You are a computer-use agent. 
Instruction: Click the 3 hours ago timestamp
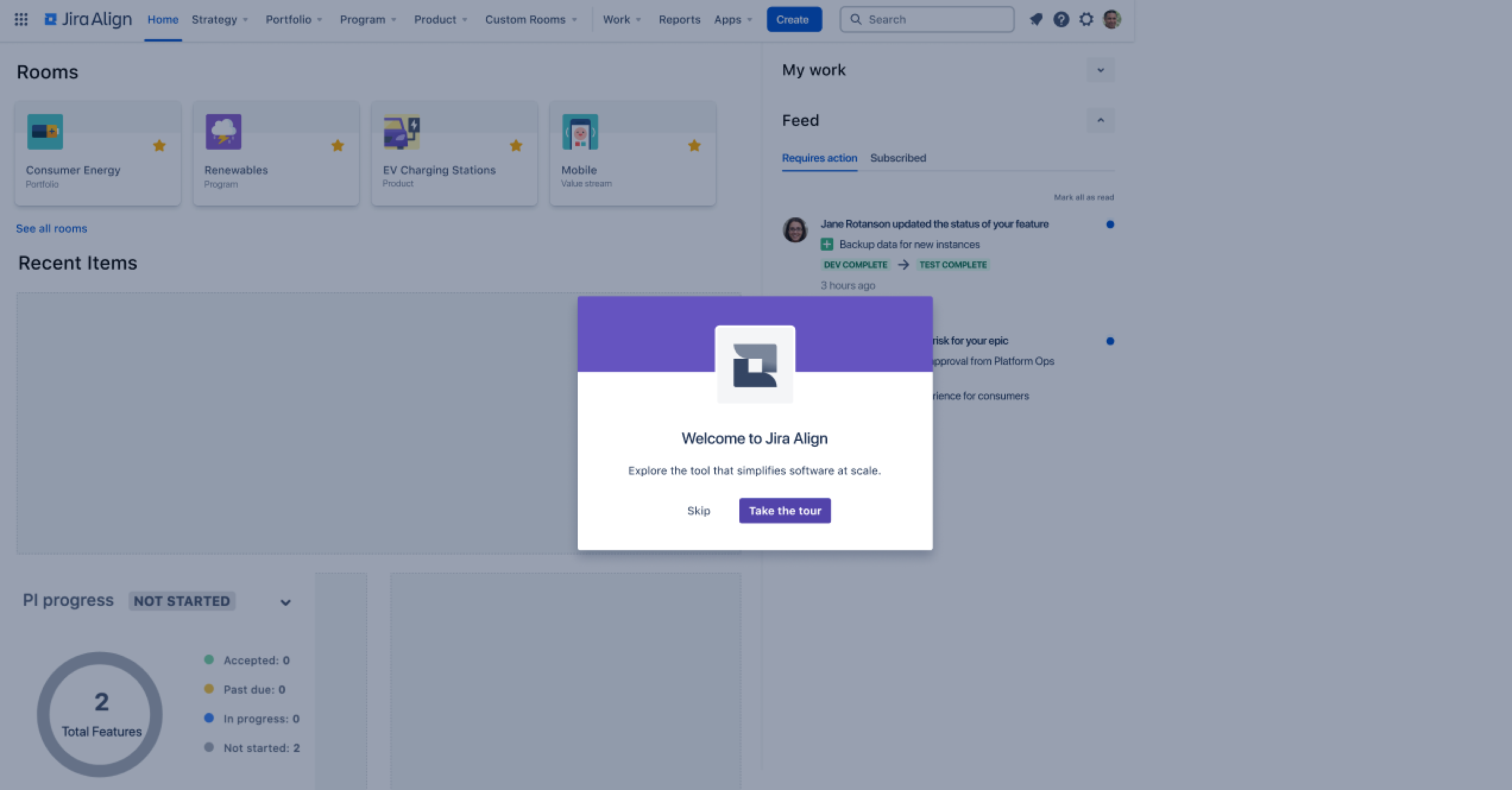coord(848,286)
